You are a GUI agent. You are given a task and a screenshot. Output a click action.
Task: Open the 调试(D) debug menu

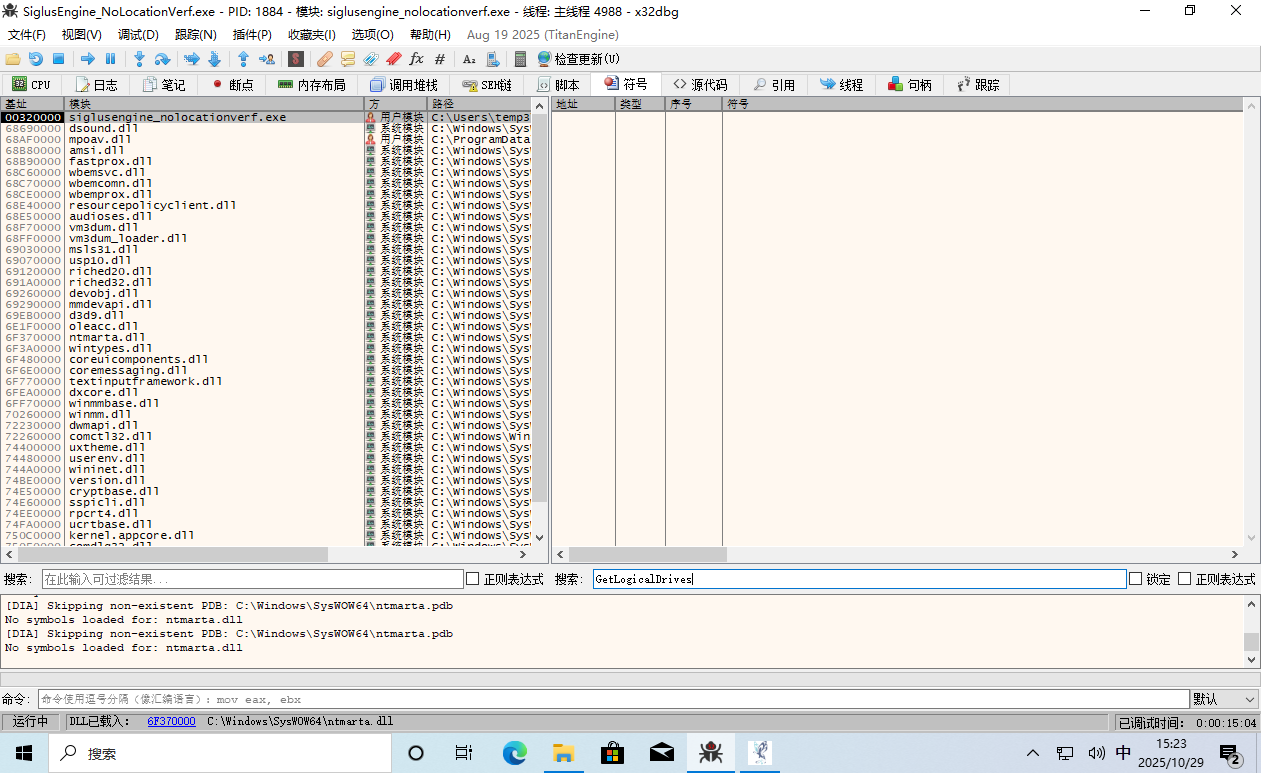tap(138, 35)
